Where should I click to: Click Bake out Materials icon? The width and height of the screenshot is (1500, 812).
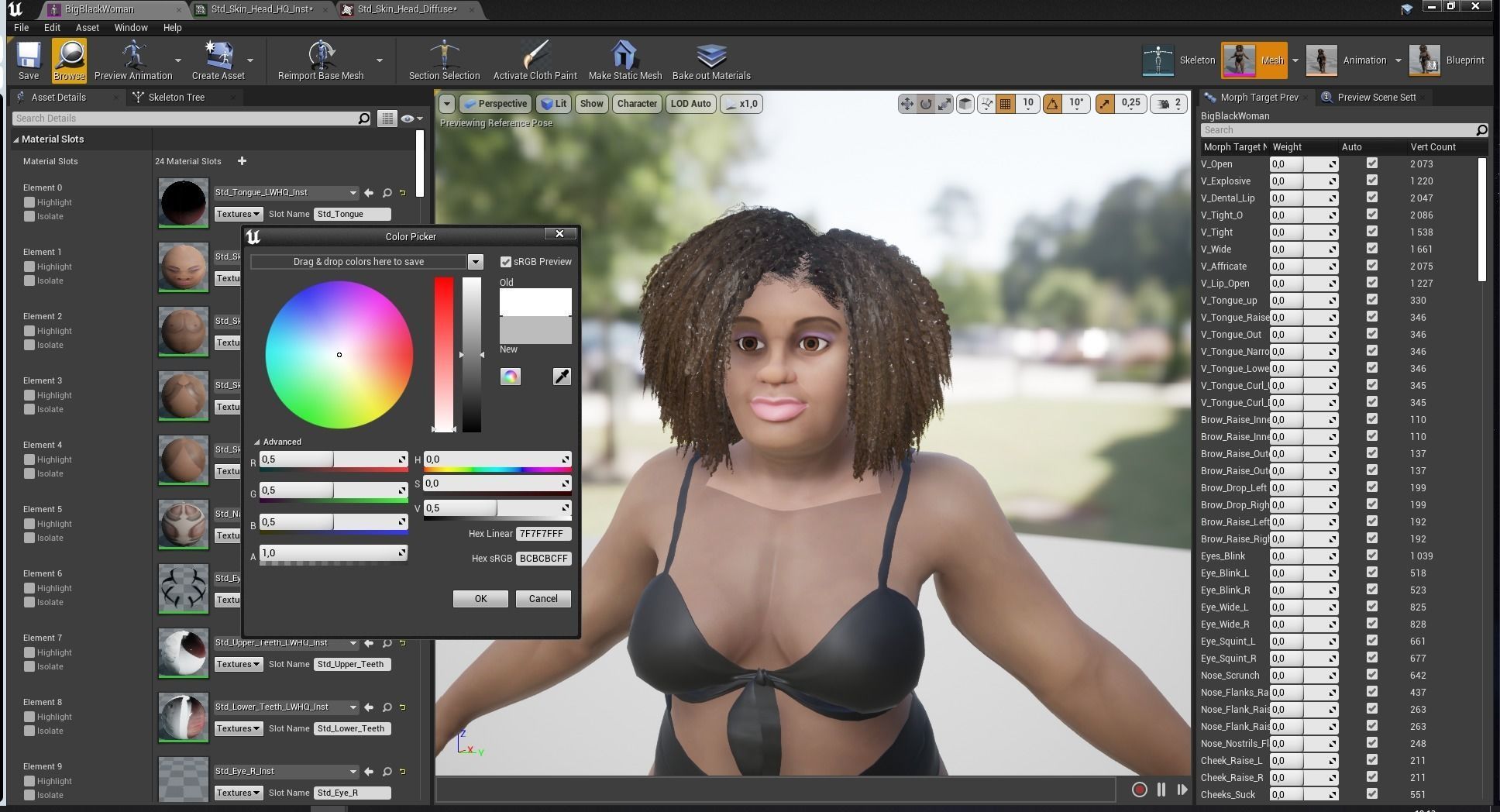tap(711, 60)
